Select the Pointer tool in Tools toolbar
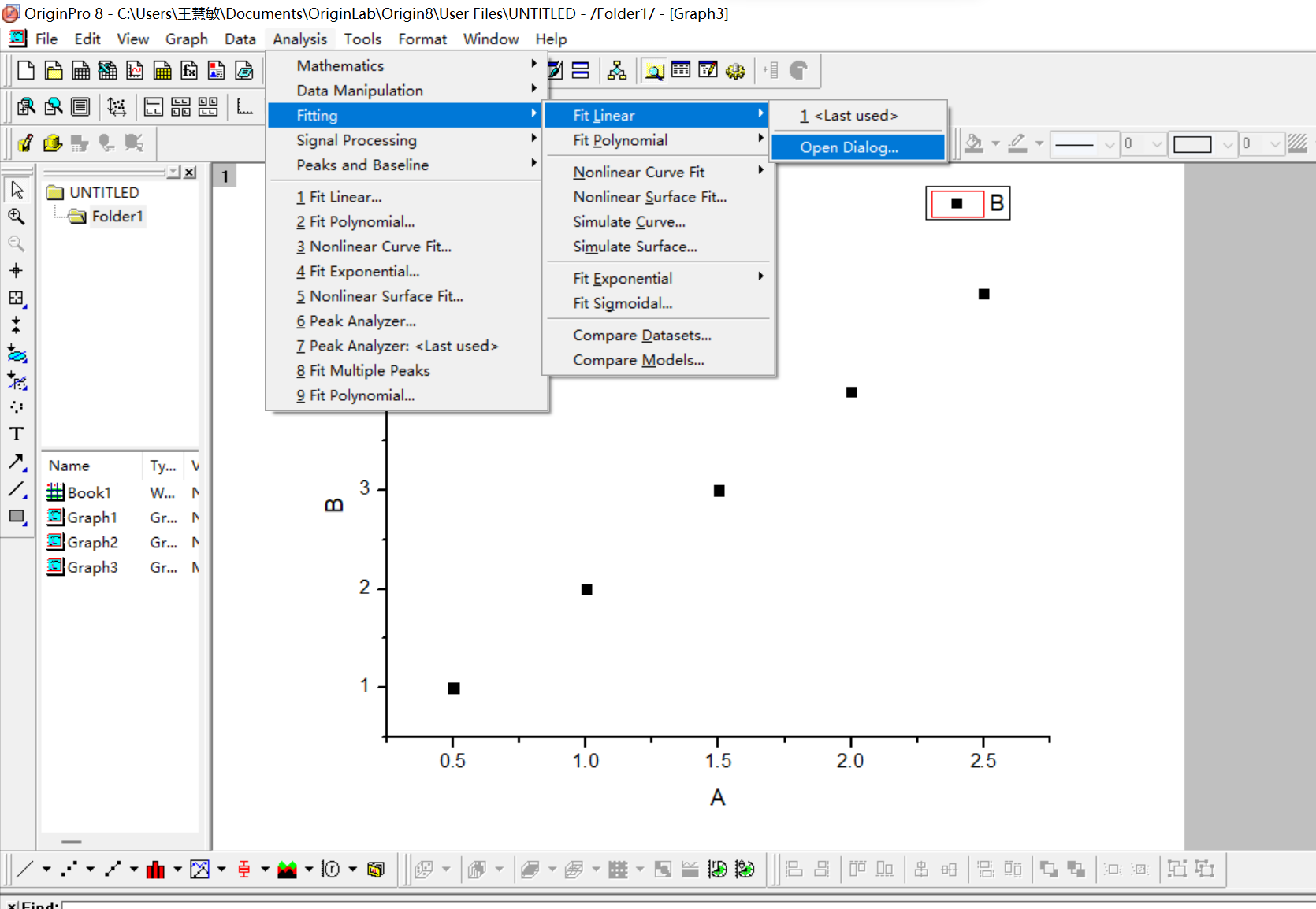The height and width of the screenshot is (909, 1316). [x=17, y=190]
